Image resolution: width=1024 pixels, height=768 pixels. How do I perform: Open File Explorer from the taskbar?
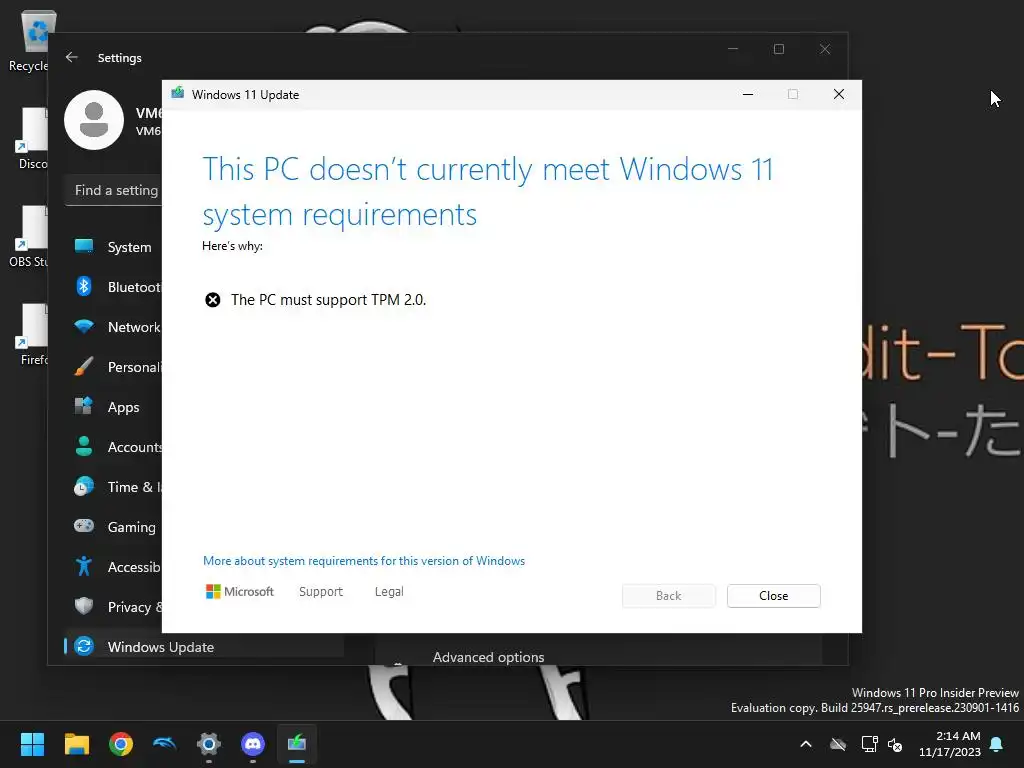(x=76, y=744)
